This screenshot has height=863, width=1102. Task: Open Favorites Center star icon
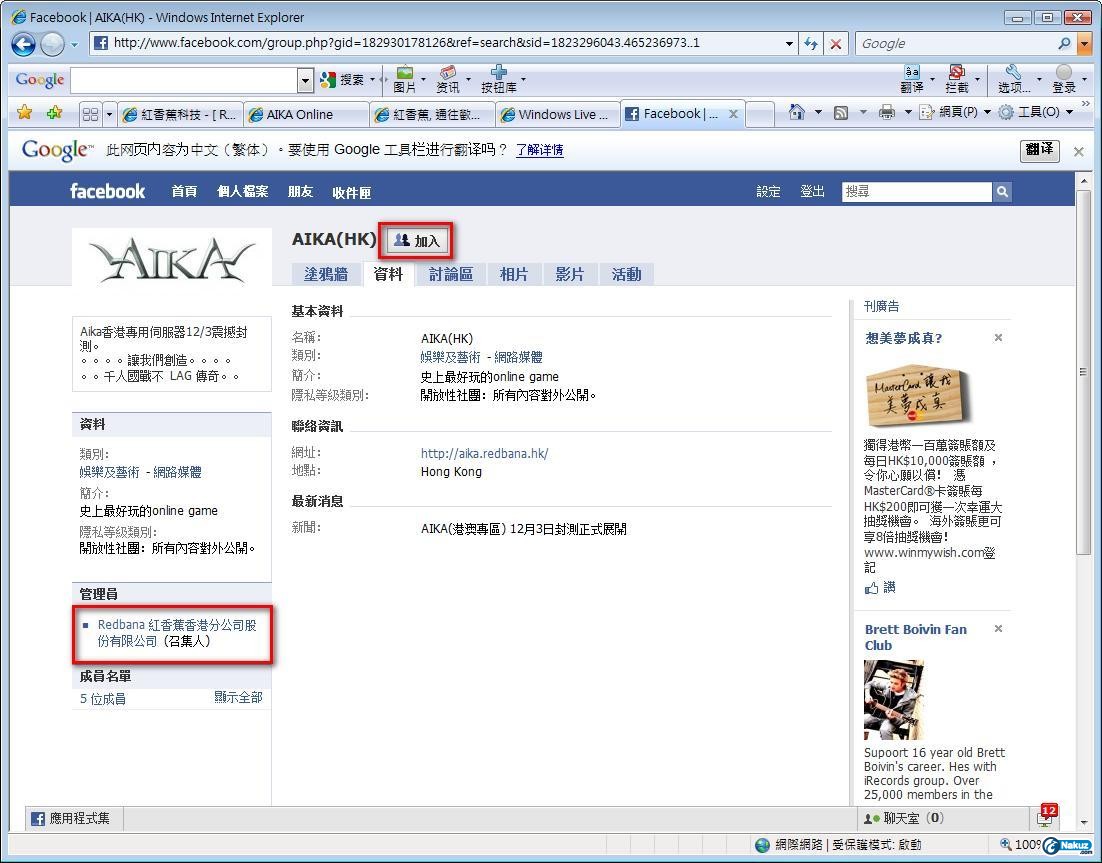tap(25, 113)
